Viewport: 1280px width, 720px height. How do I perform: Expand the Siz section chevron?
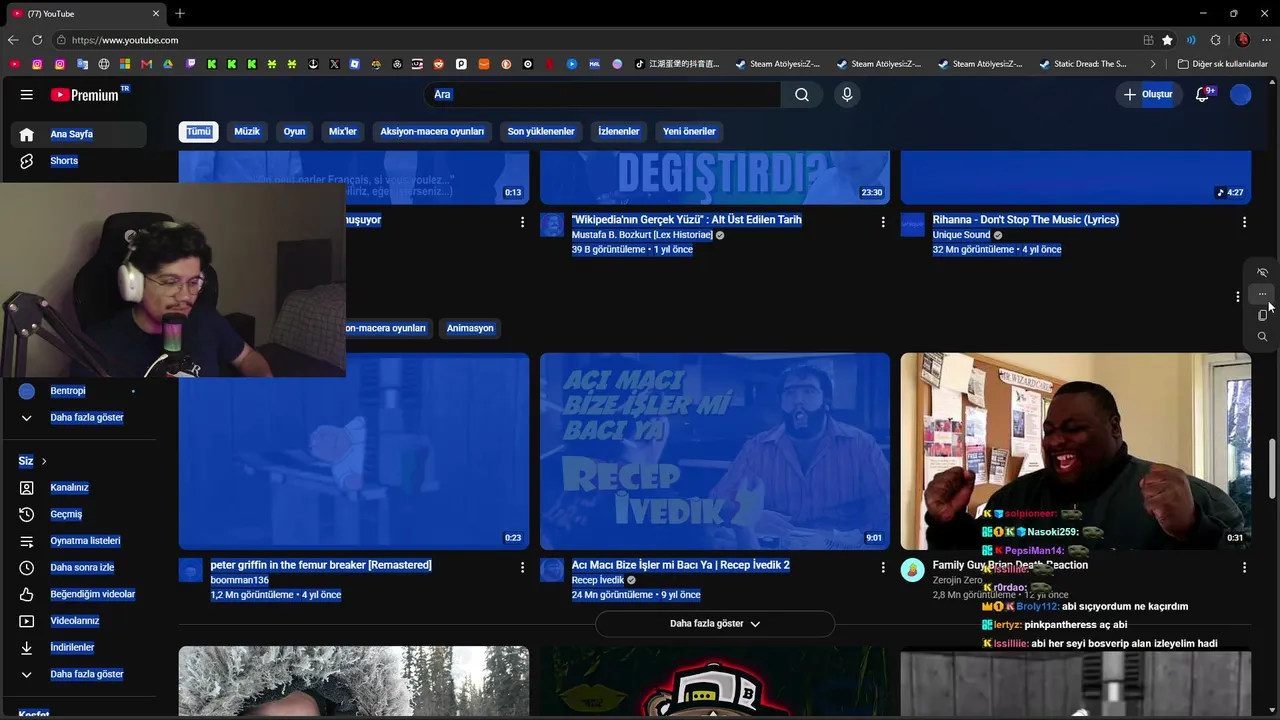pyautogui.click(x=44, y=461)
